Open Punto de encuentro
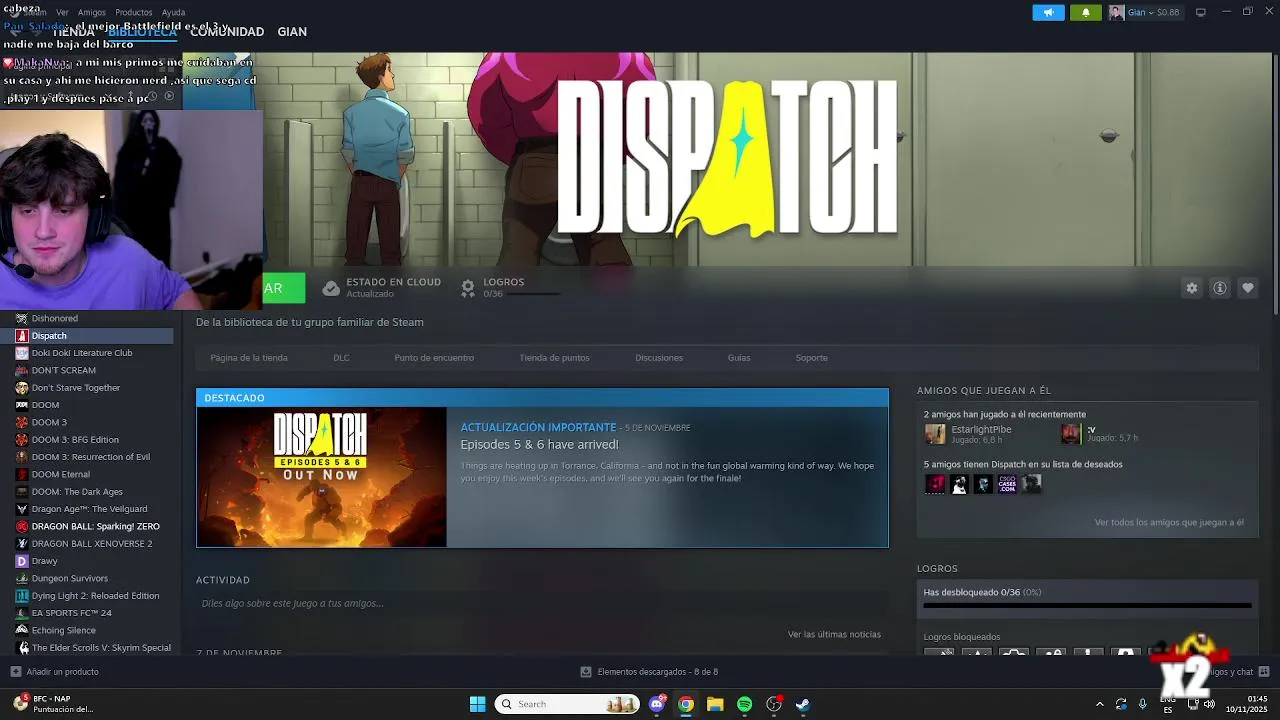1280x720 pixels. coord(434,357)
